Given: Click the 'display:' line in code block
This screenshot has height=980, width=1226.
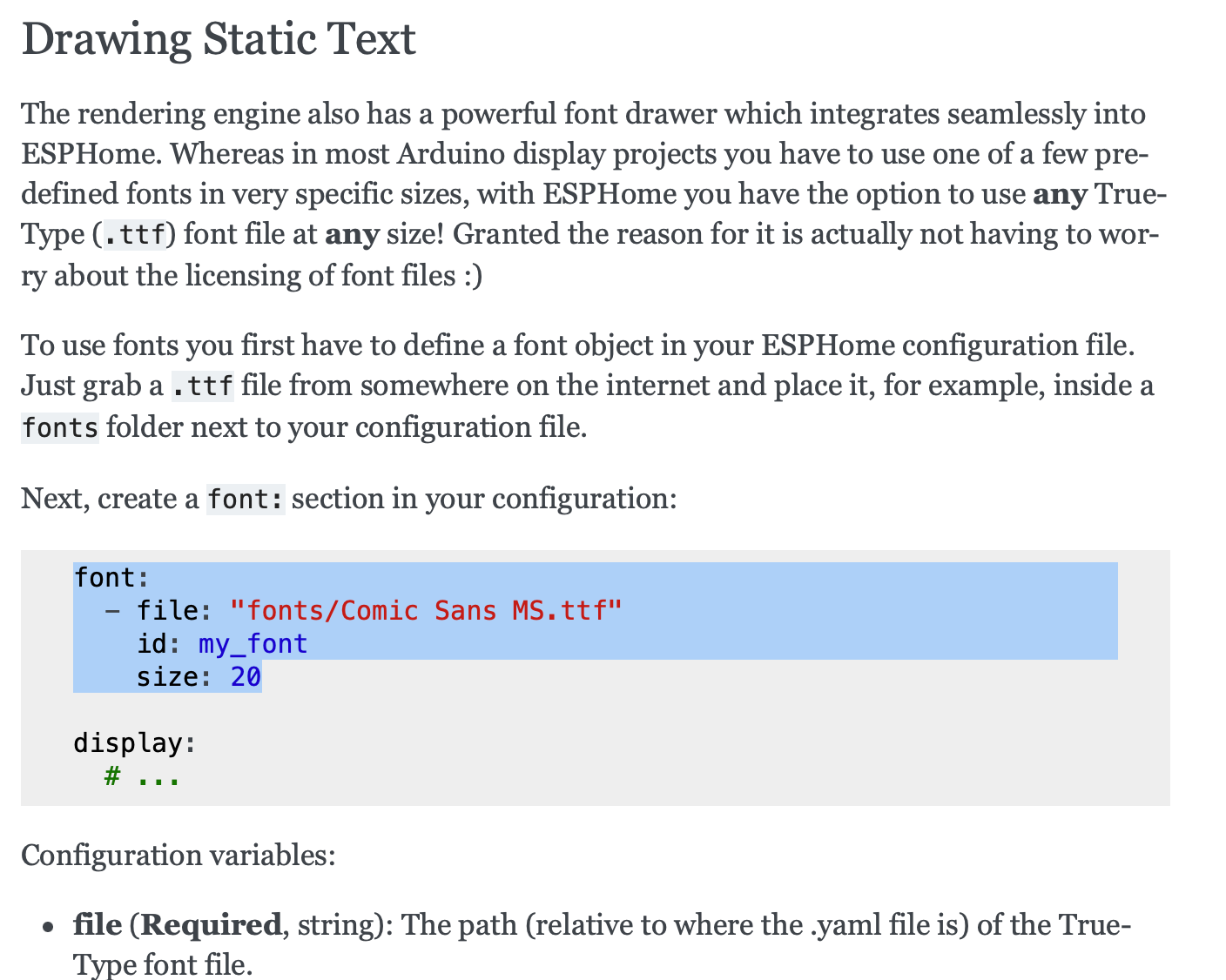Looking at the screenshot, I should point(135,743).
